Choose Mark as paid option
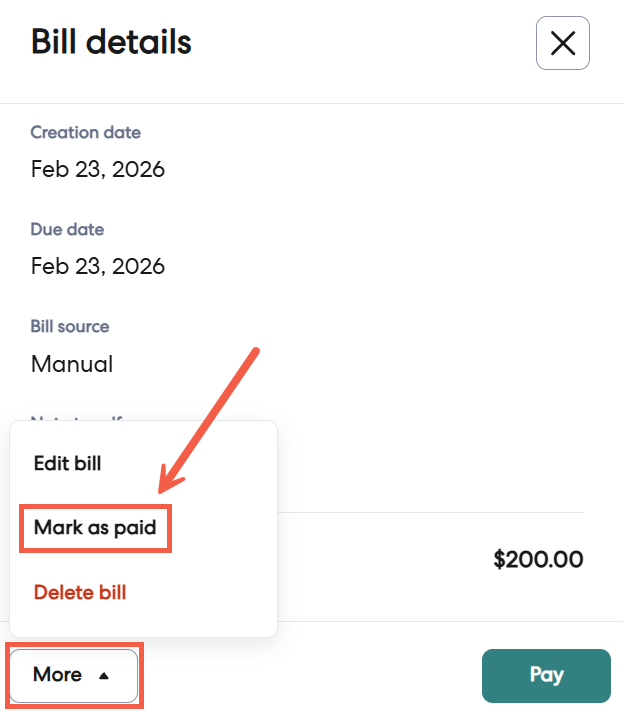The width and height of the screenshot is (623, 715). coord(95,527)
